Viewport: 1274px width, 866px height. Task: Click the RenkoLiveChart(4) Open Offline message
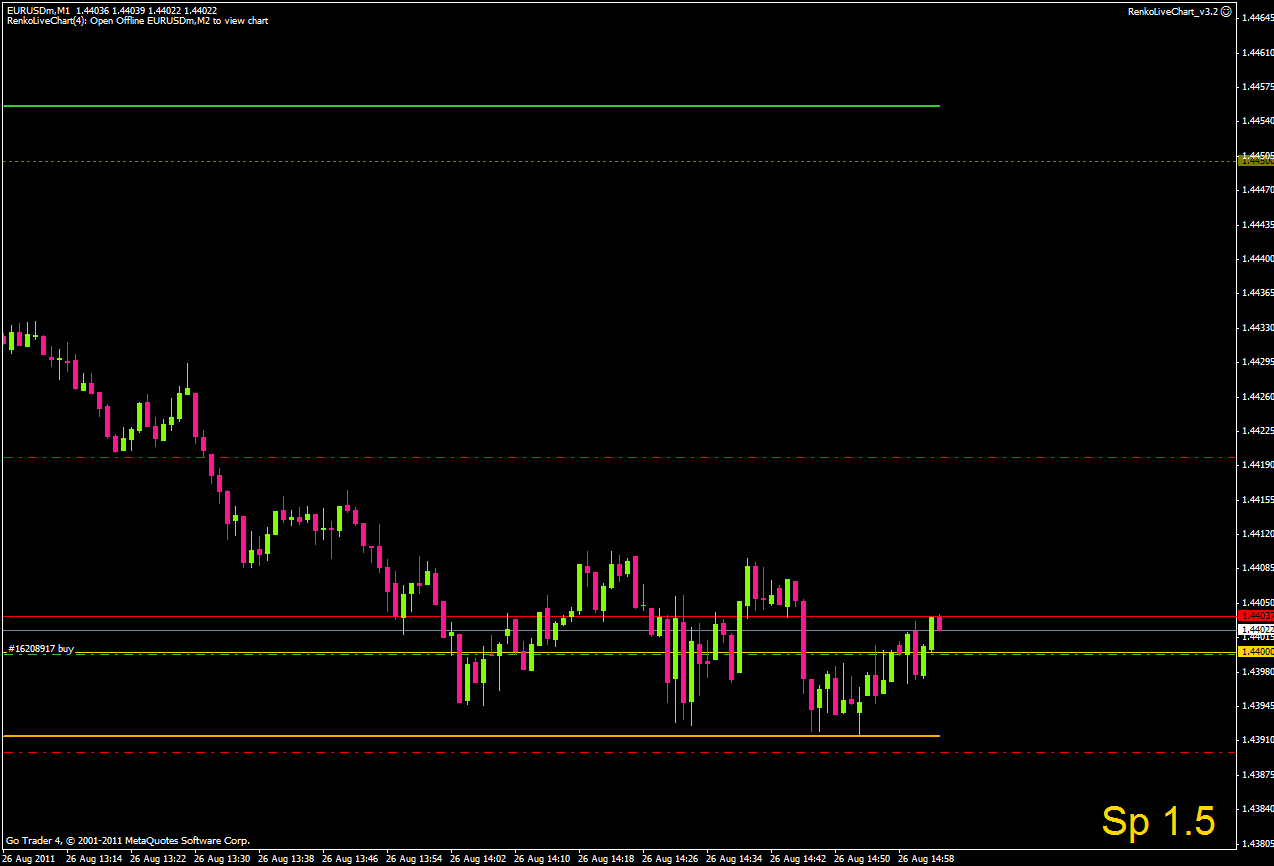click(x=137, y=20)
